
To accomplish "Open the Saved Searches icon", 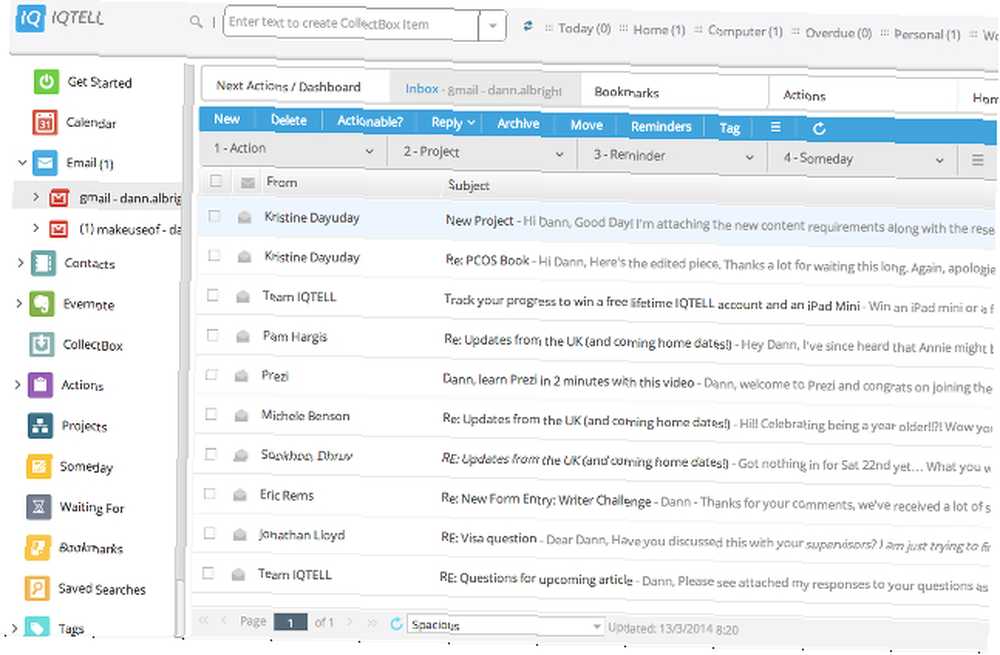I will pos(36,588).
